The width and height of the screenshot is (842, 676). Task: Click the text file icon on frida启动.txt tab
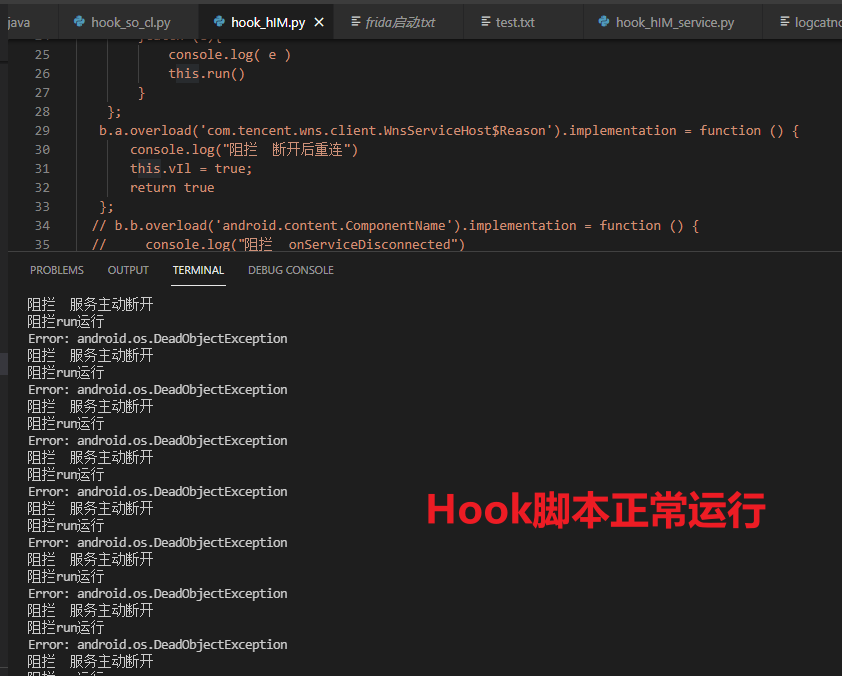click(x=355, y=21)
